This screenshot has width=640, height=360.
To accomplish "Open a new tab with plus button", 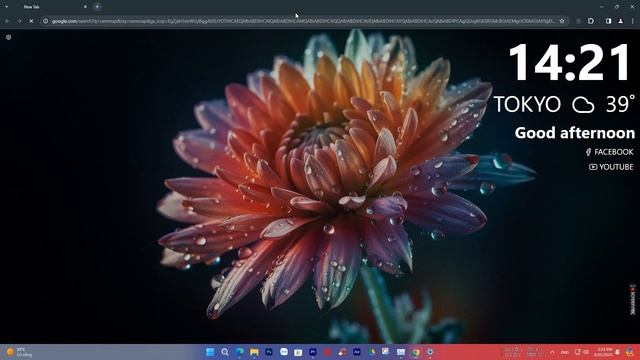I will pos(97,7).
